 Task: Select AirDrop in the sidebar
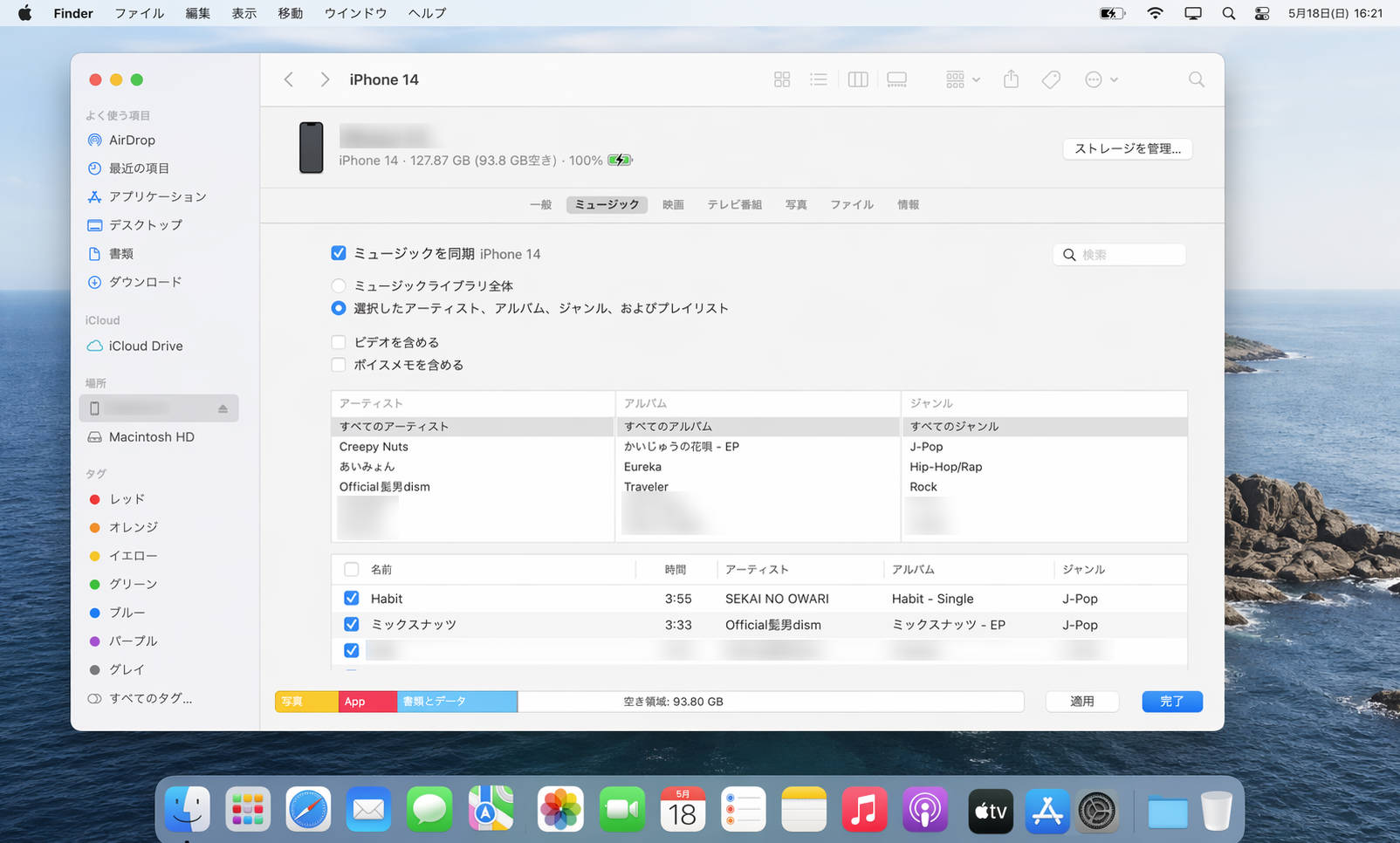pyautogui.click(x=132, y=140)
